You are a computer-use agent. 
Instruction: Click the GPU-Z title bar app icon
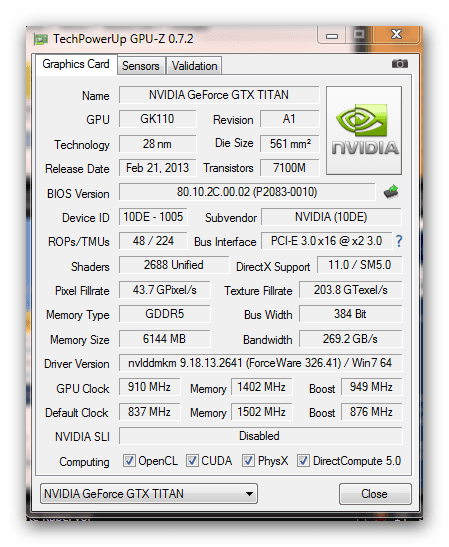click(x=41, y=39)
